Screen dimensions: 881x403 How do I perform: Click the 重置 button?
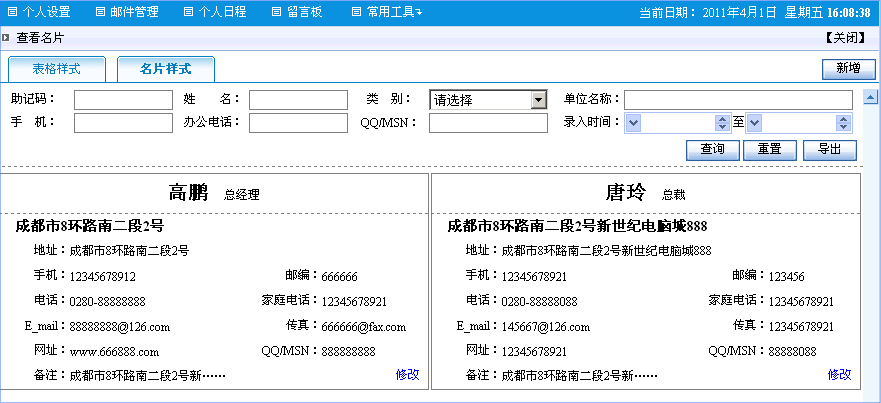pyautogui.click(x=770, y=150)
